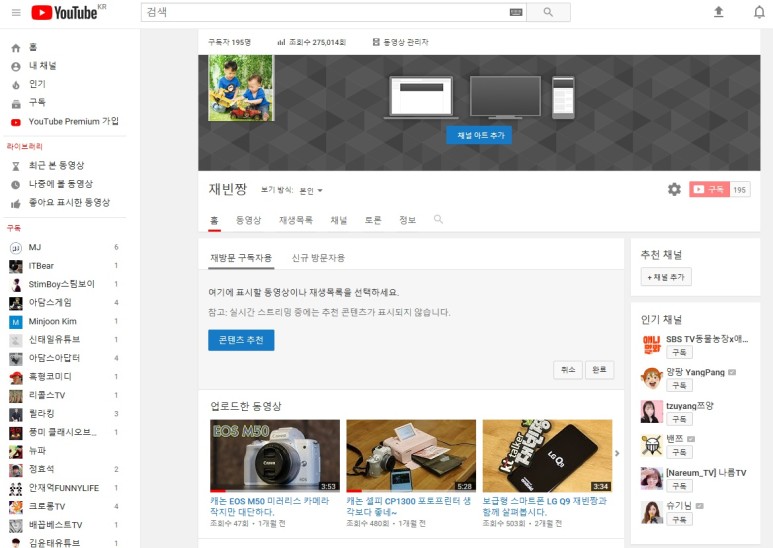Show next uploaded videos arrow
This screenshot has height=548, width=773.
617,453
